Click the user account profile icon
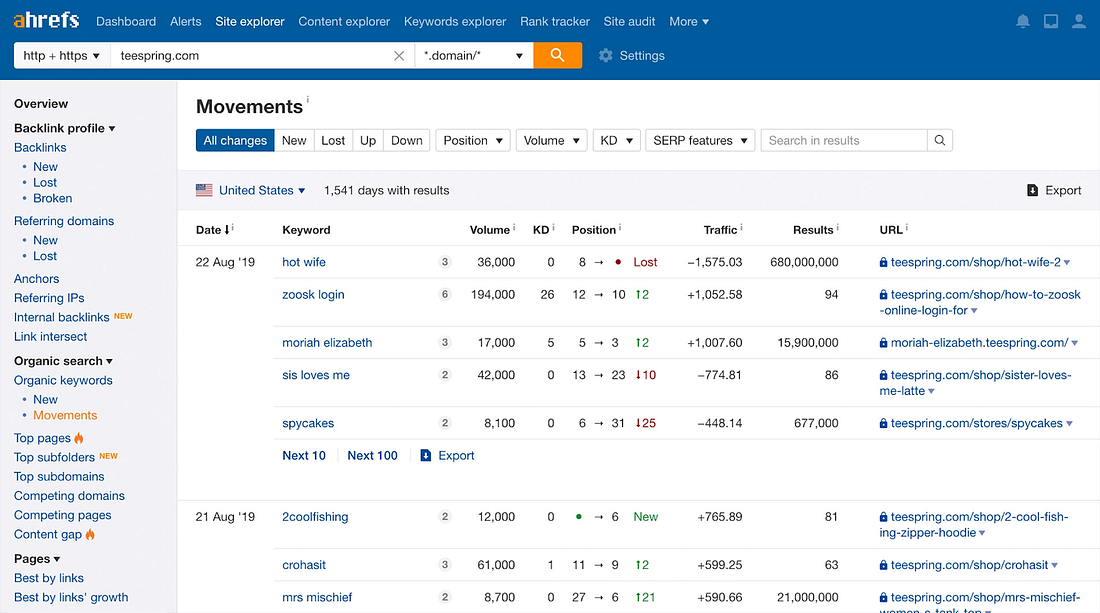The height and width of the screenshot is (613, 1100). click(1078, 21)
